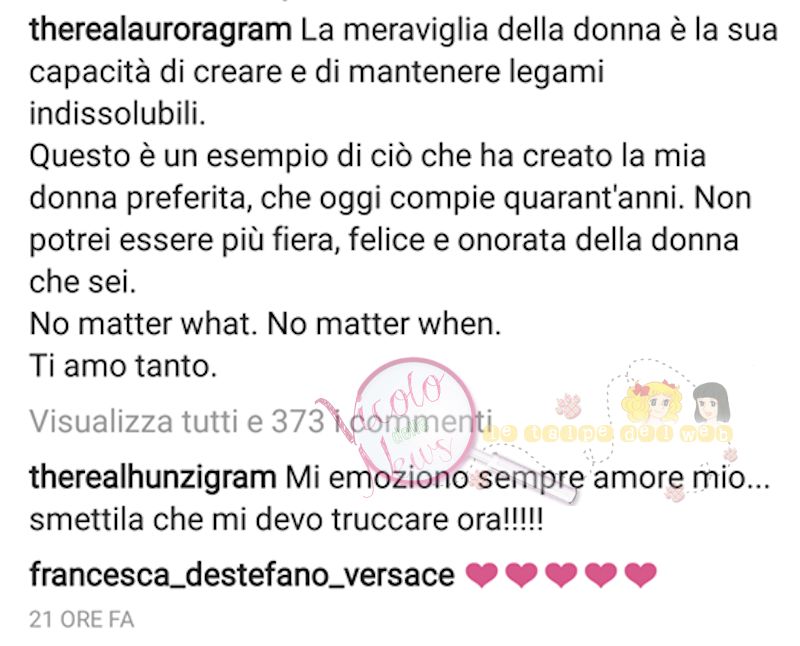This screenshot has width=800, height=646.
Task: Click the third pink heart emoji
Action: point(562,574)
